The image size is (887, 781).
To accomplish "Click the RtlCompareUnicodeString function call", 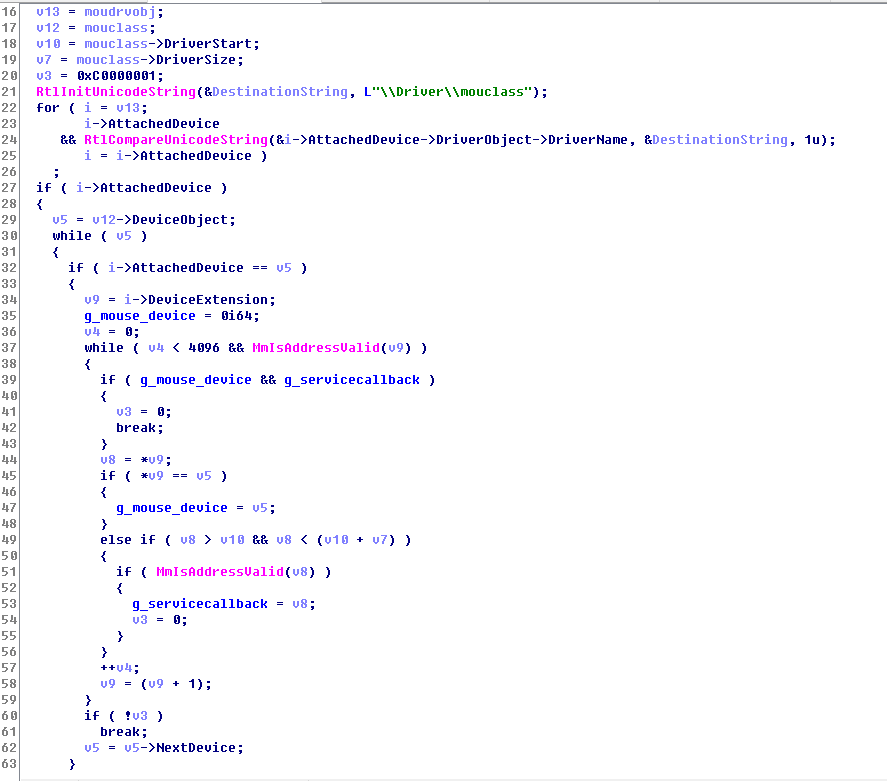I will click(176, 140).
